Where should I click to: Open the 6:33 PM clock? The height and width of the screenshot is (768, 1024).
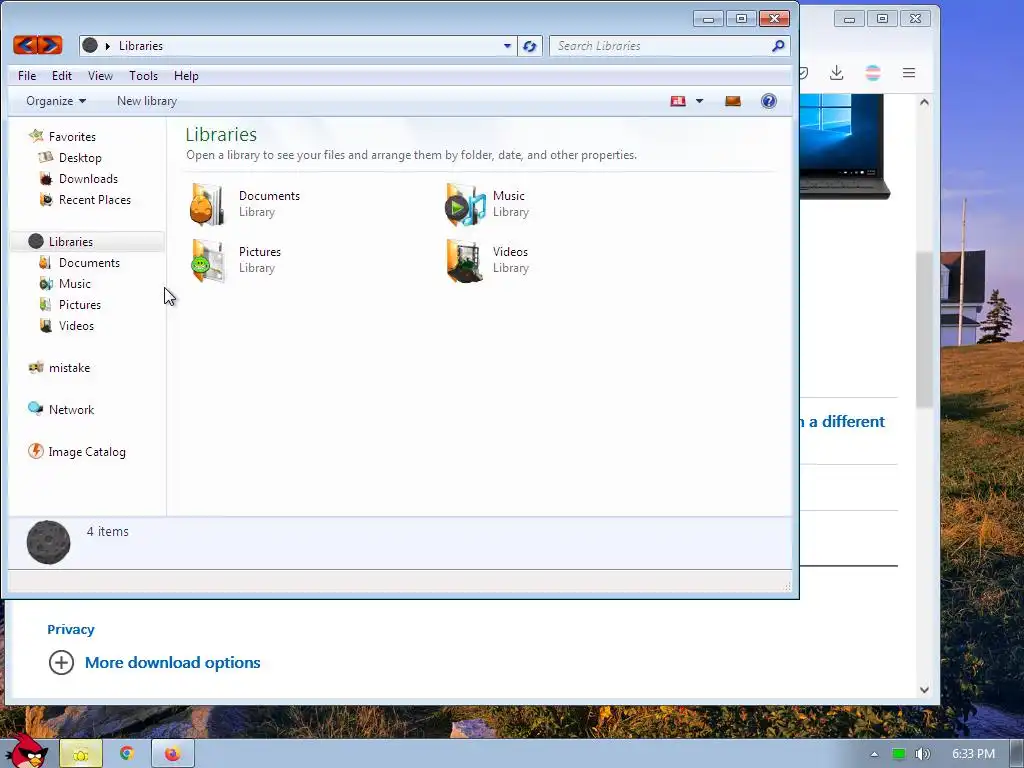pyautogui.click(x=973, y=754)
